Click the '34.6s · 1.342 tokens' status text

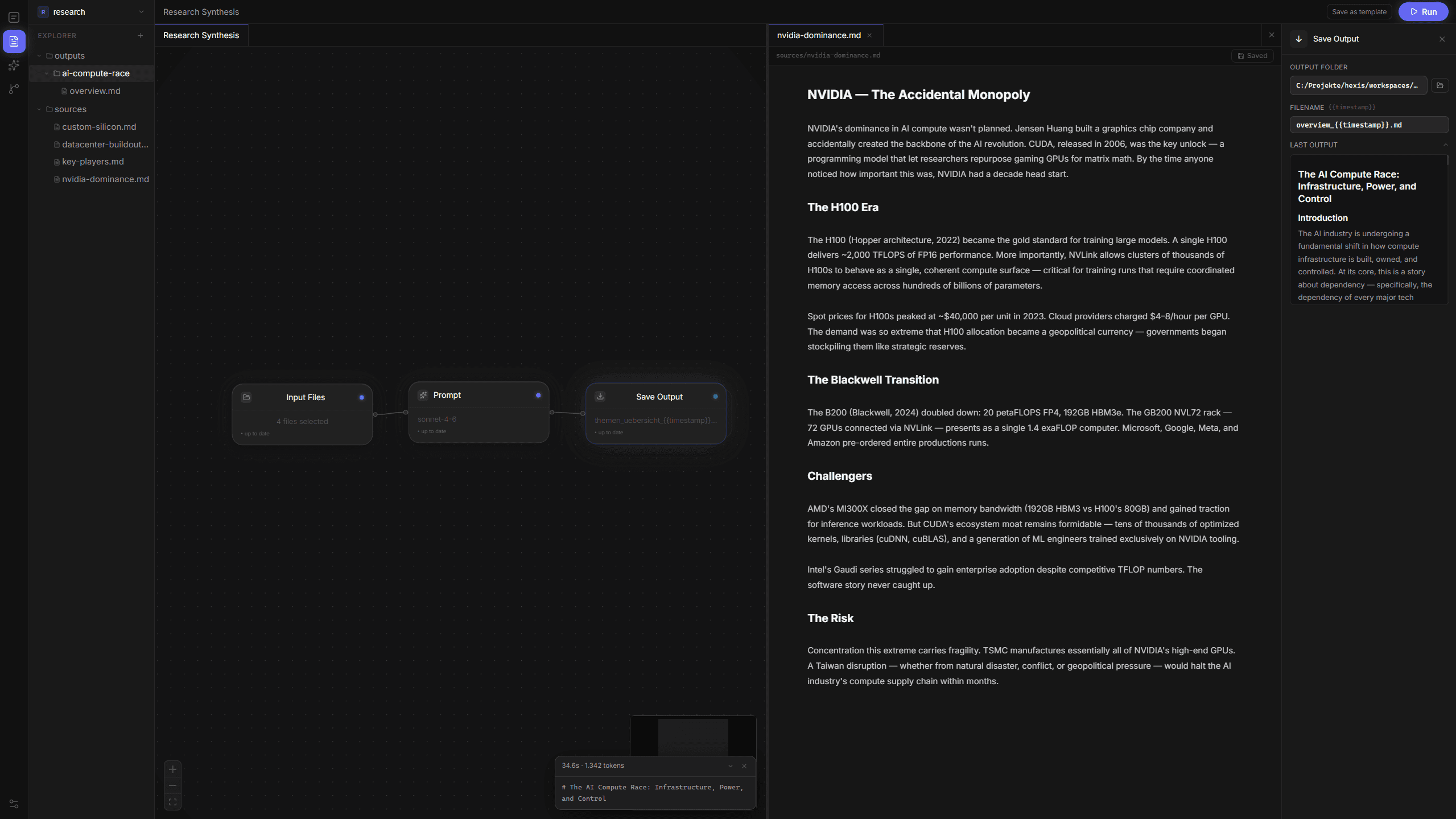[x=593, y=766]
